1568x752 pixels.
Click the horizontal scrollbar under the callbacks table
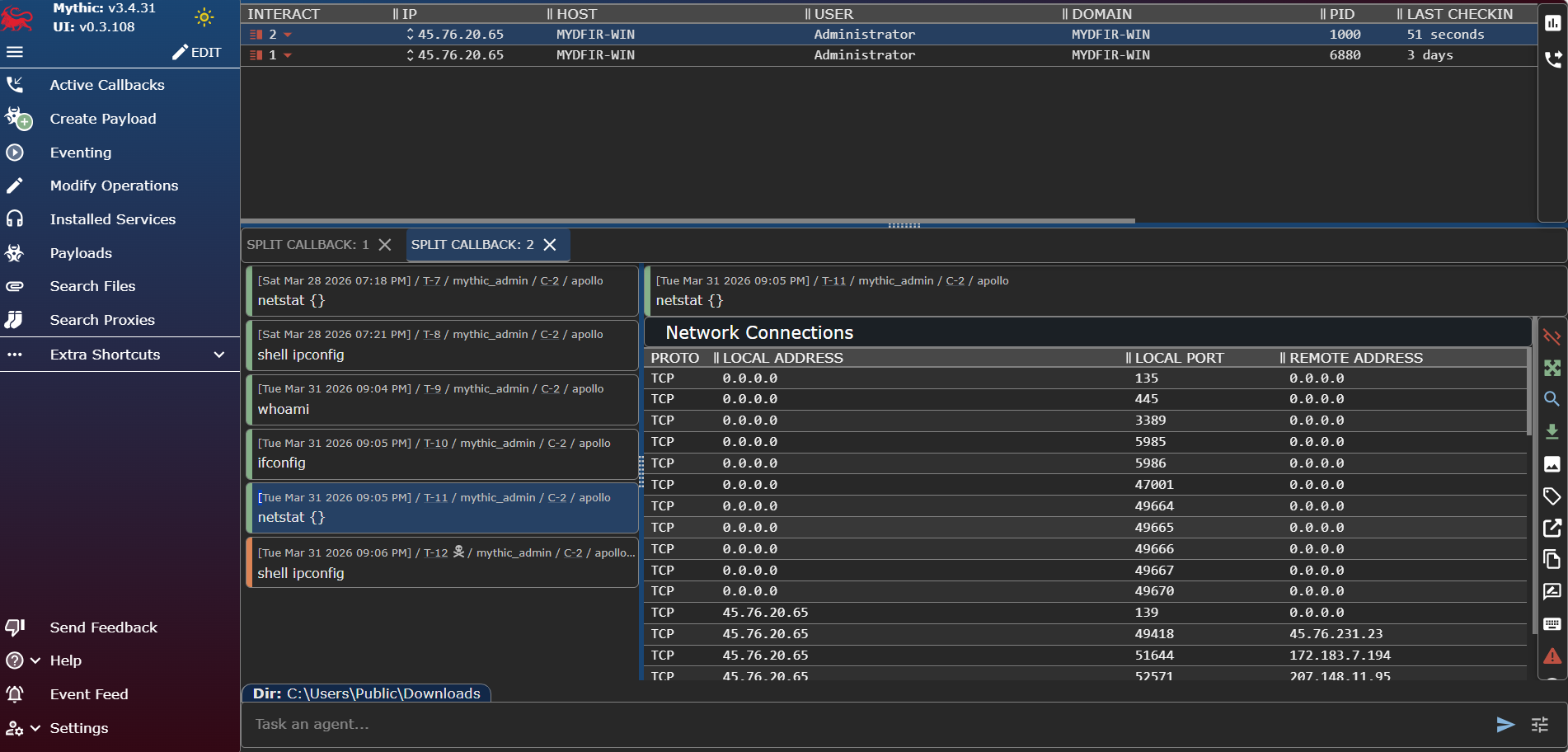[687, 221]
